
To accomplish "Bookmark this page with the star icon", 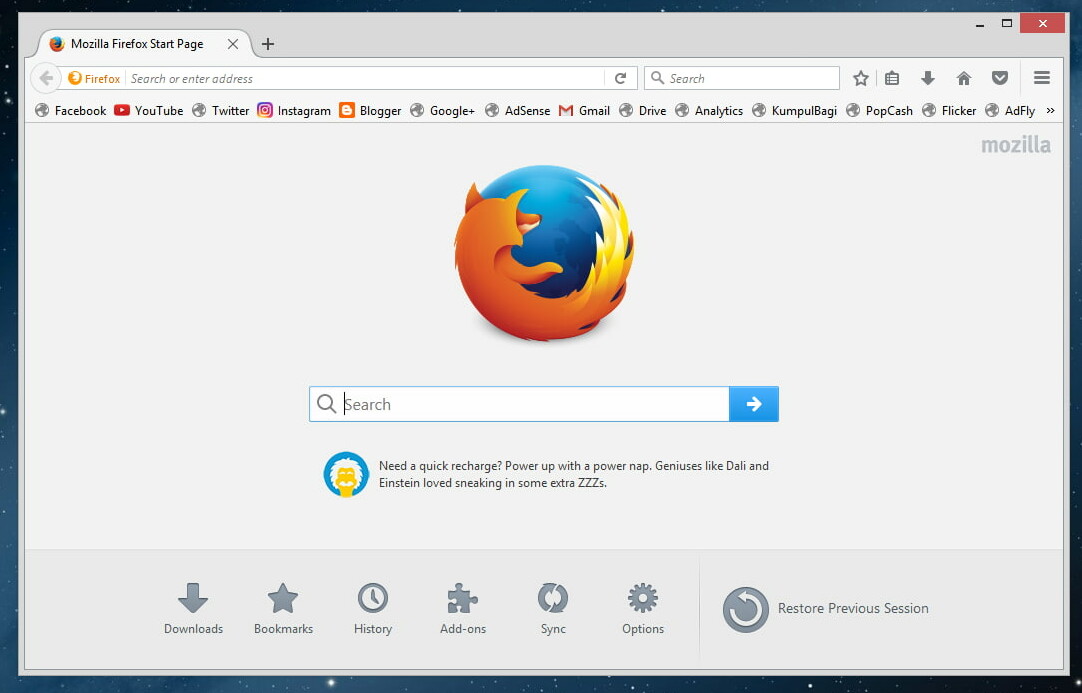I will (860, 77).
